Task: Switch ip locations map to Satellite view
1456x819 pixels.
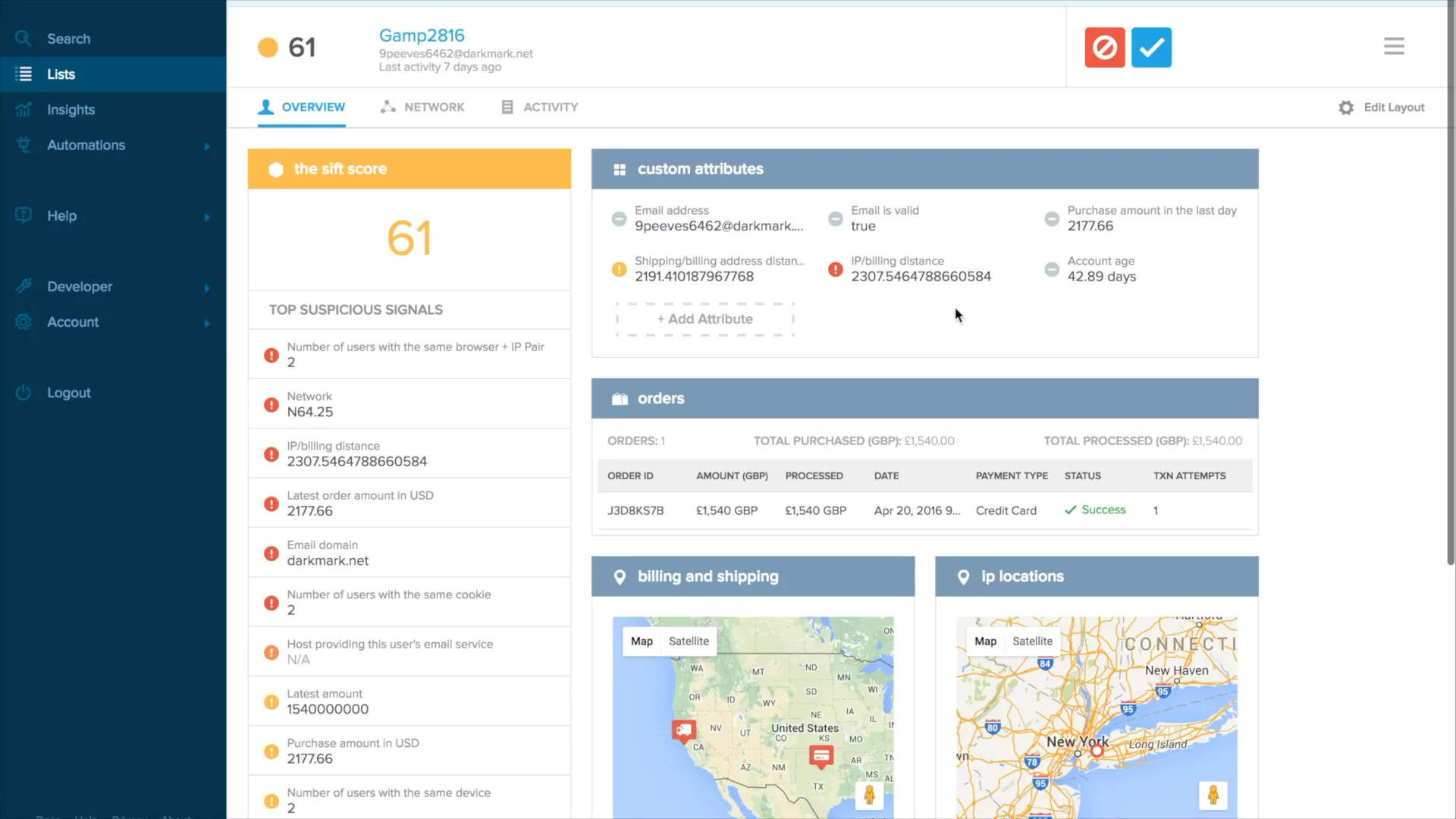Action: tap(1032, 642)
